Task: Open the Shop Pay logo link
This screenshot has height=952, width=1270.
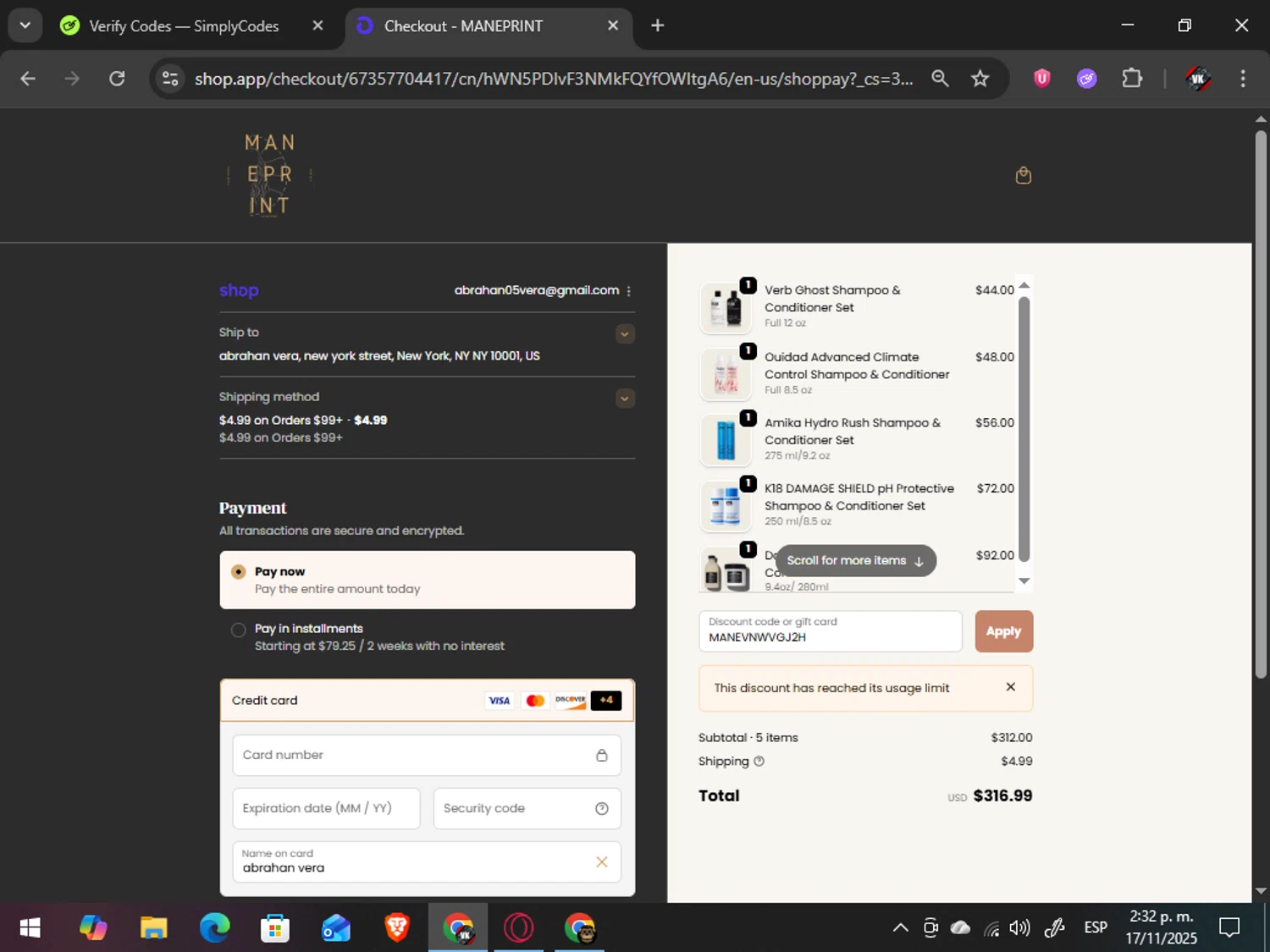Action: (x=239, y=290)
